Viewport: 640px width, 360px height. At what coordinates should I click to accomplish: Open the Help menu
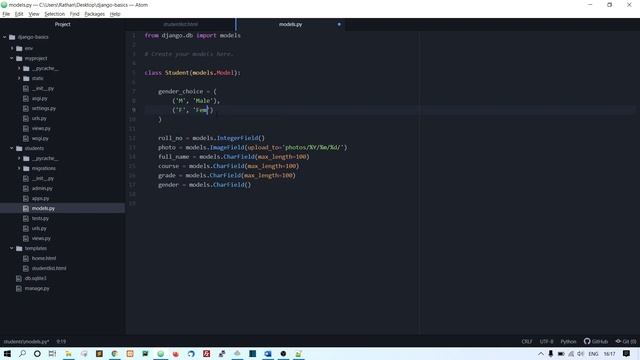(115, 14)
